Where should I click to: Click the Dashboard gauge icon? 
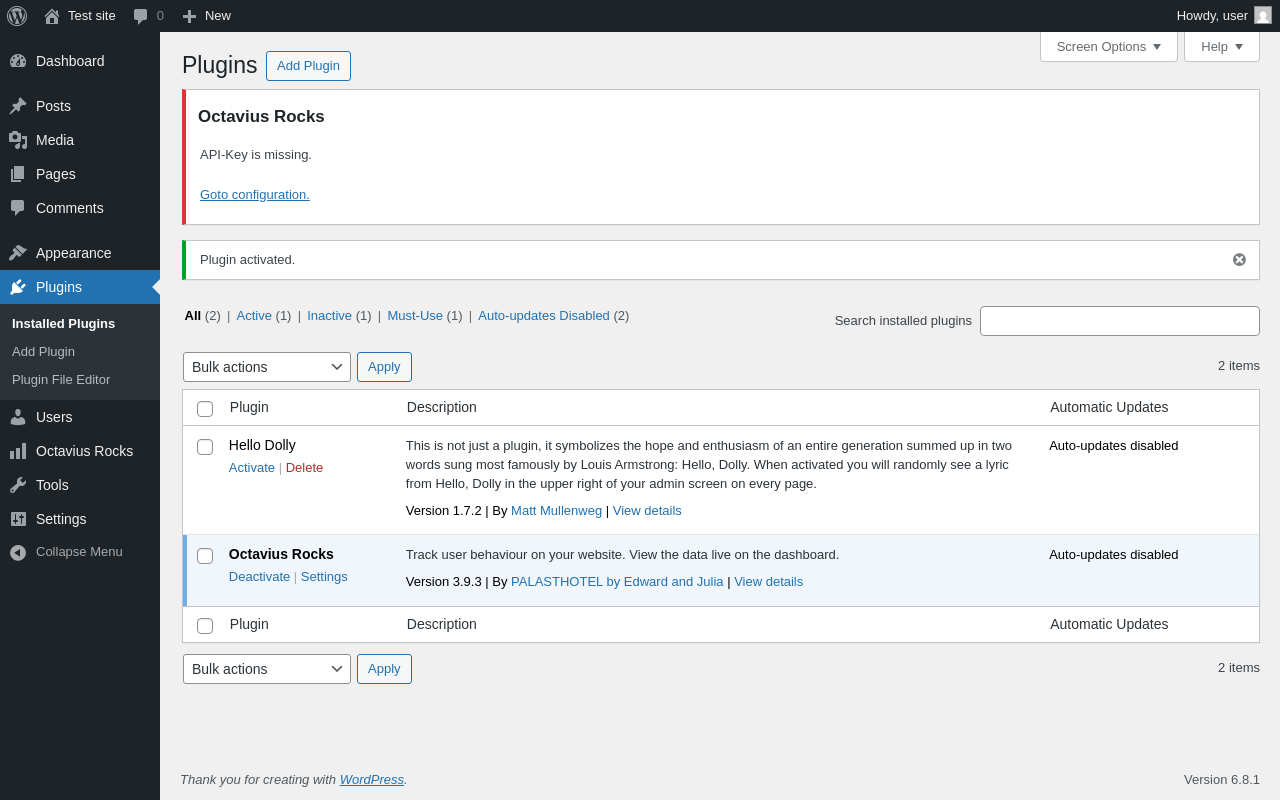click(18, 61)
